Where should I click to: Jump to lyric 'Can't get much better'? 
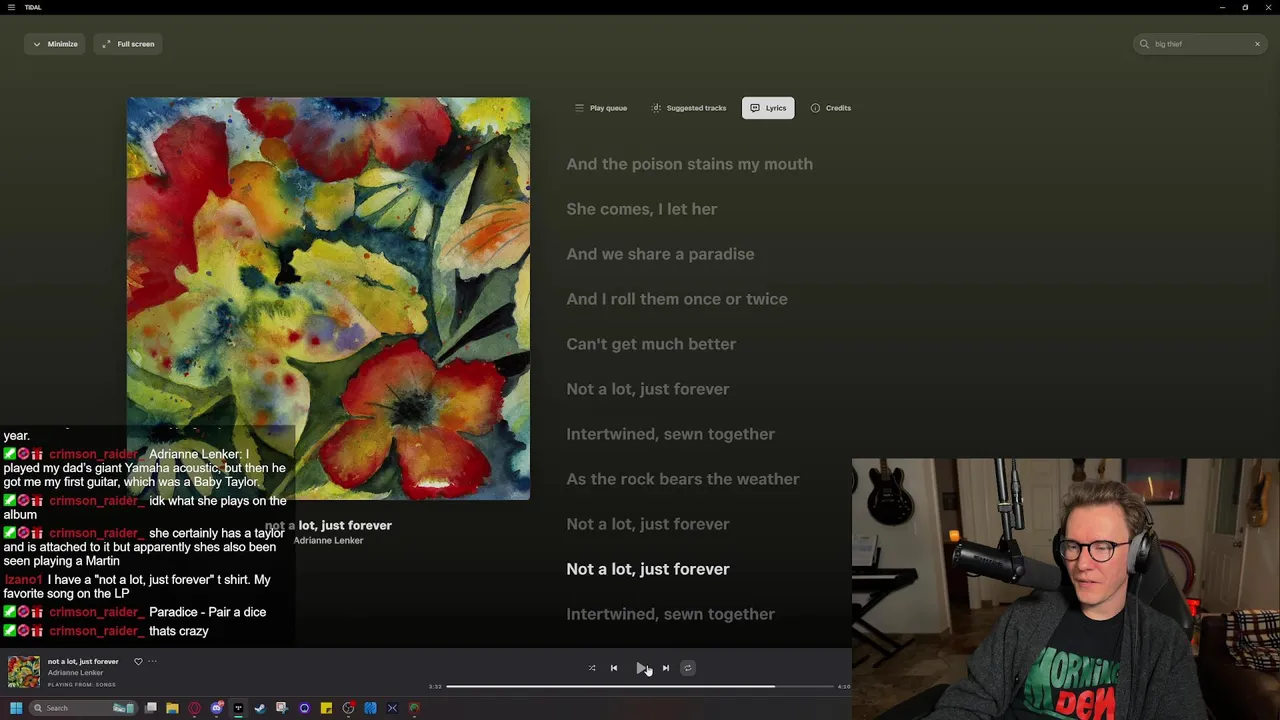[651, 344]
